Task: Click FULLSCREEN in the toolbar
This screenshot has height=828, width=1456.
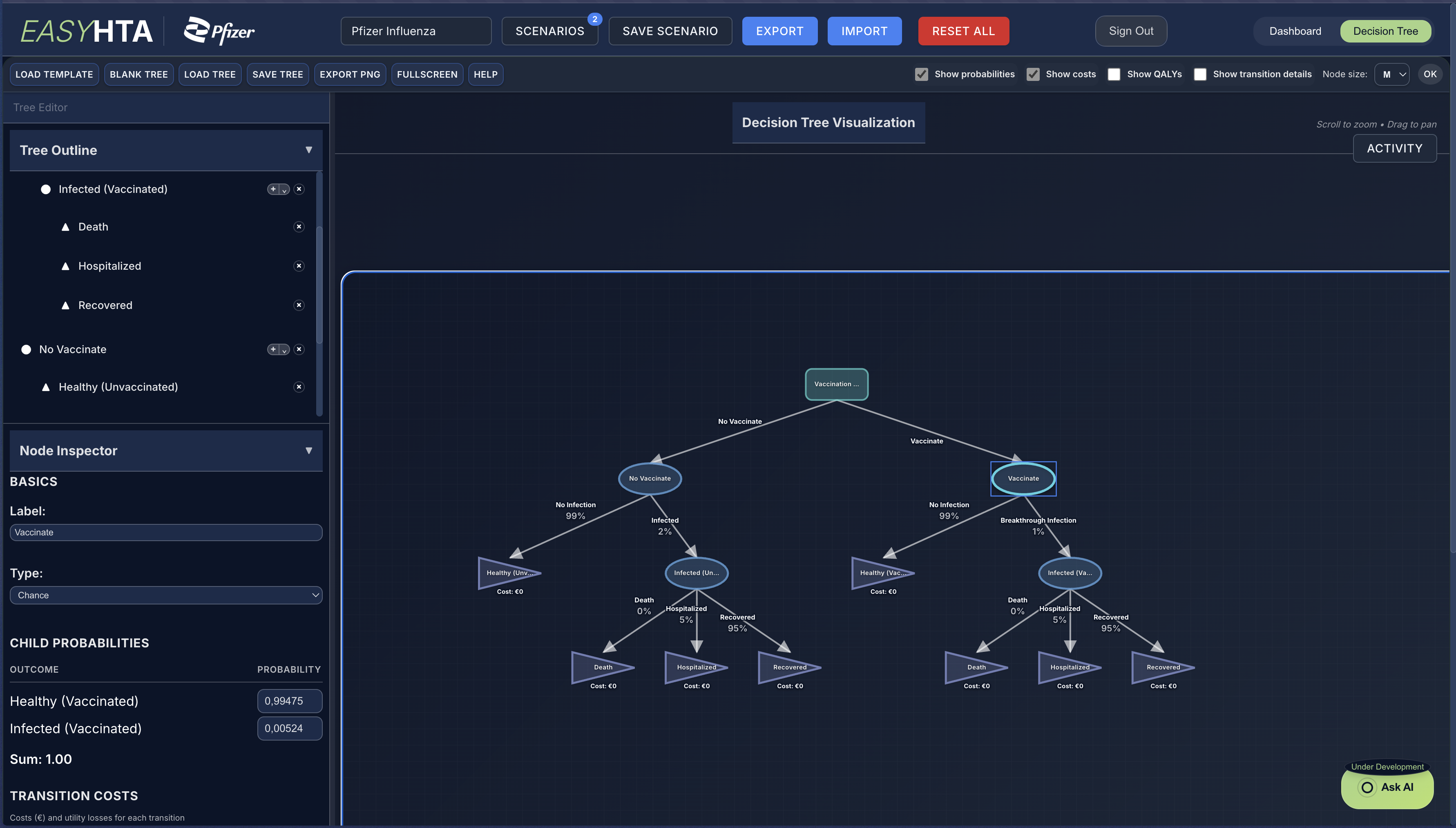Action: (x=427, y=74)
